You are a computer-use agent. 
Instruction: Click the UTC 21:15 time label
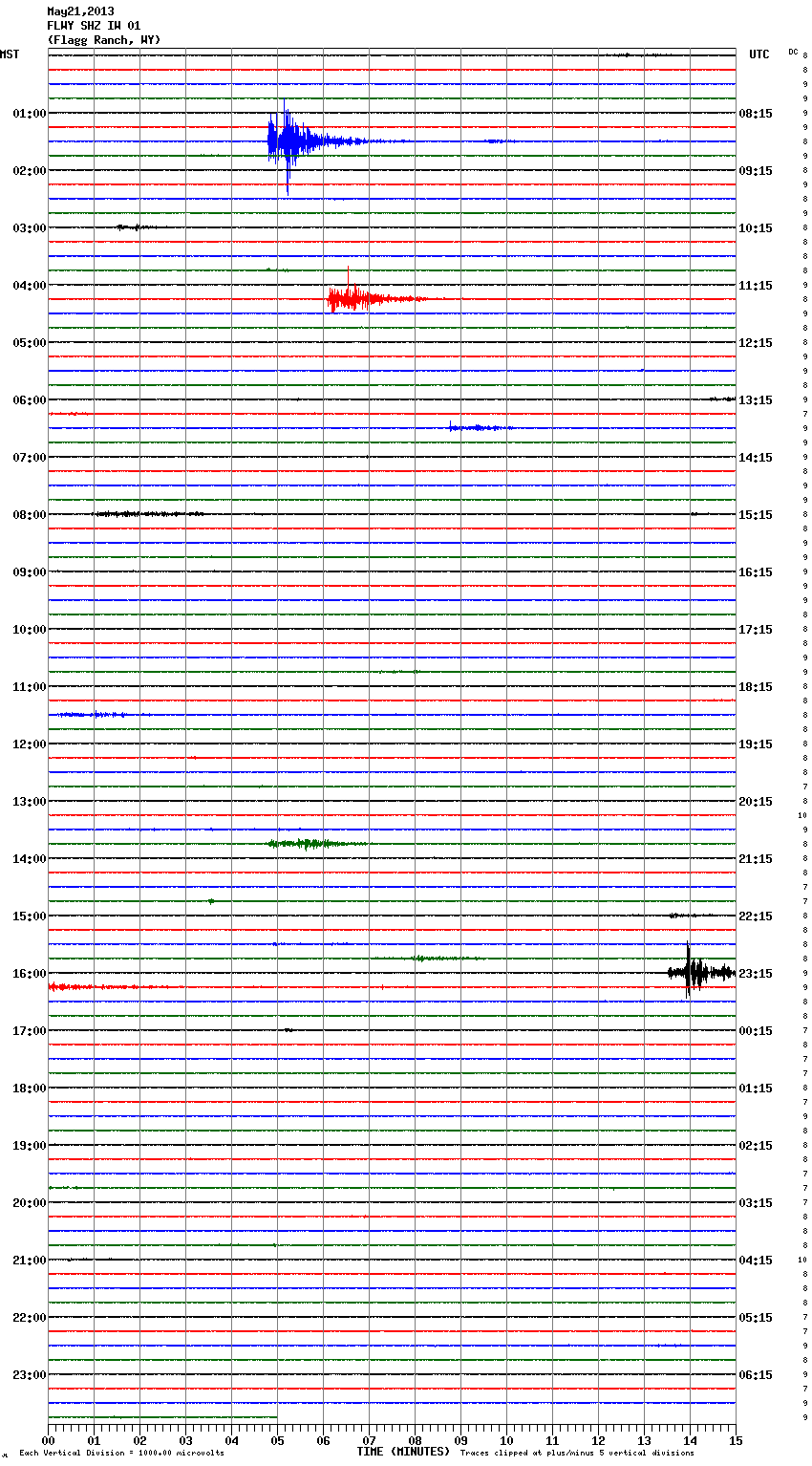pyautogui.click(x=756, y=859)
